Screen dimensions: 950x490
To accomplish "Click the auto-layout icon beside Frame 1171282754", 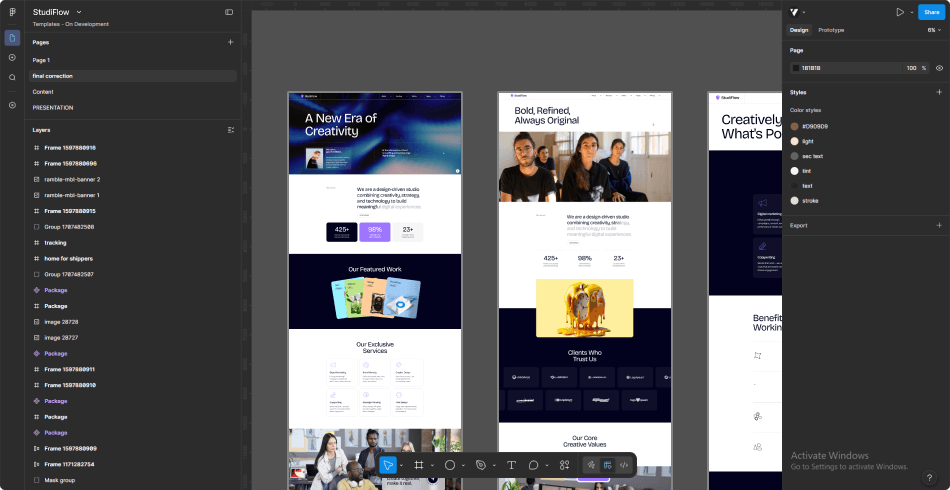I will coord(36,465).
